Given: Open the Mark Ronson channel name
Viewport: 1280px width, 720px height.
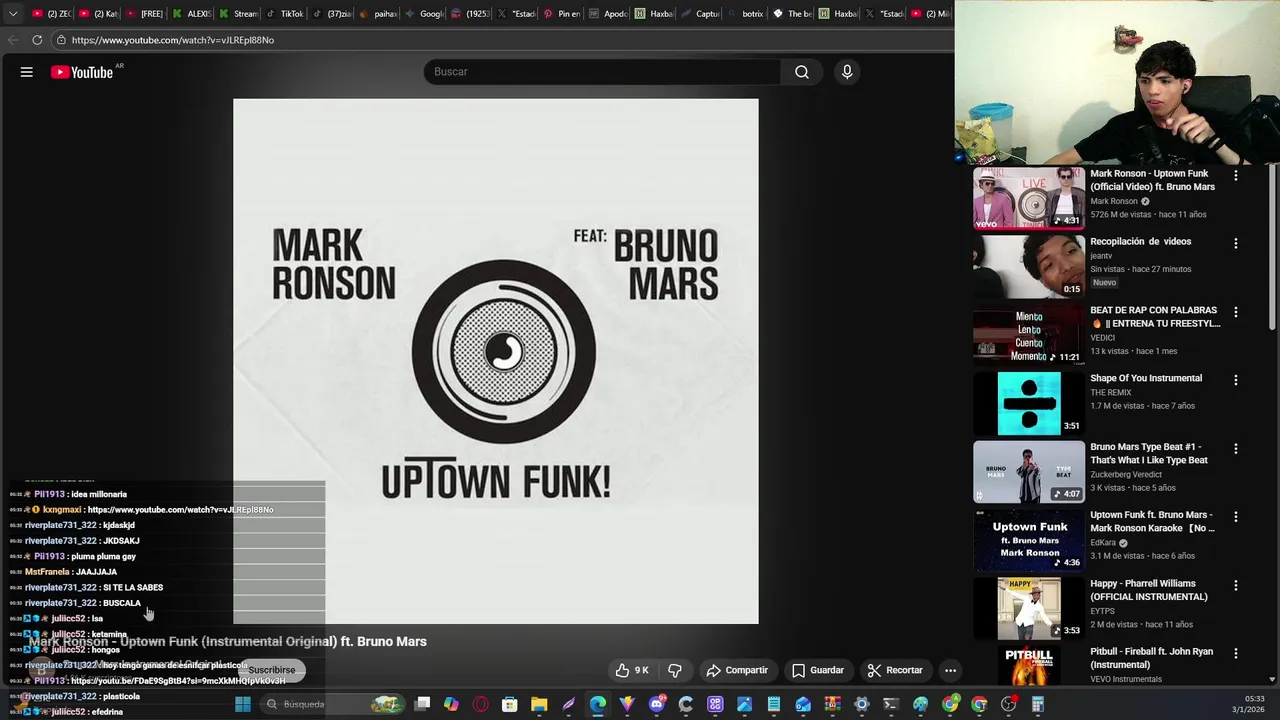Looking at the screenshot, I should pyautogui.click(x=1114, y=201).
